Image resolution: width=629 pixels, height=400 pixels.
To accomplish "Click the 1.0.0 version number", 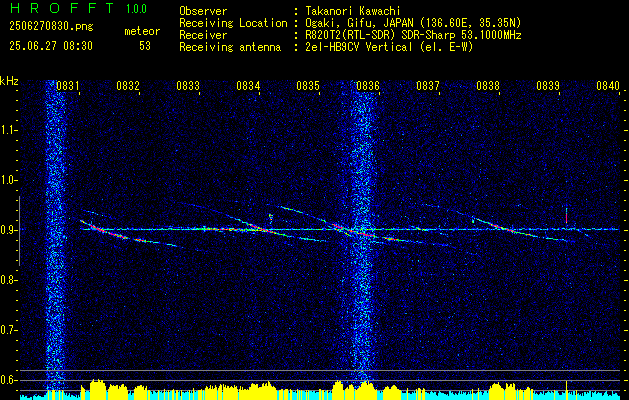I will [x=136, y=8].
